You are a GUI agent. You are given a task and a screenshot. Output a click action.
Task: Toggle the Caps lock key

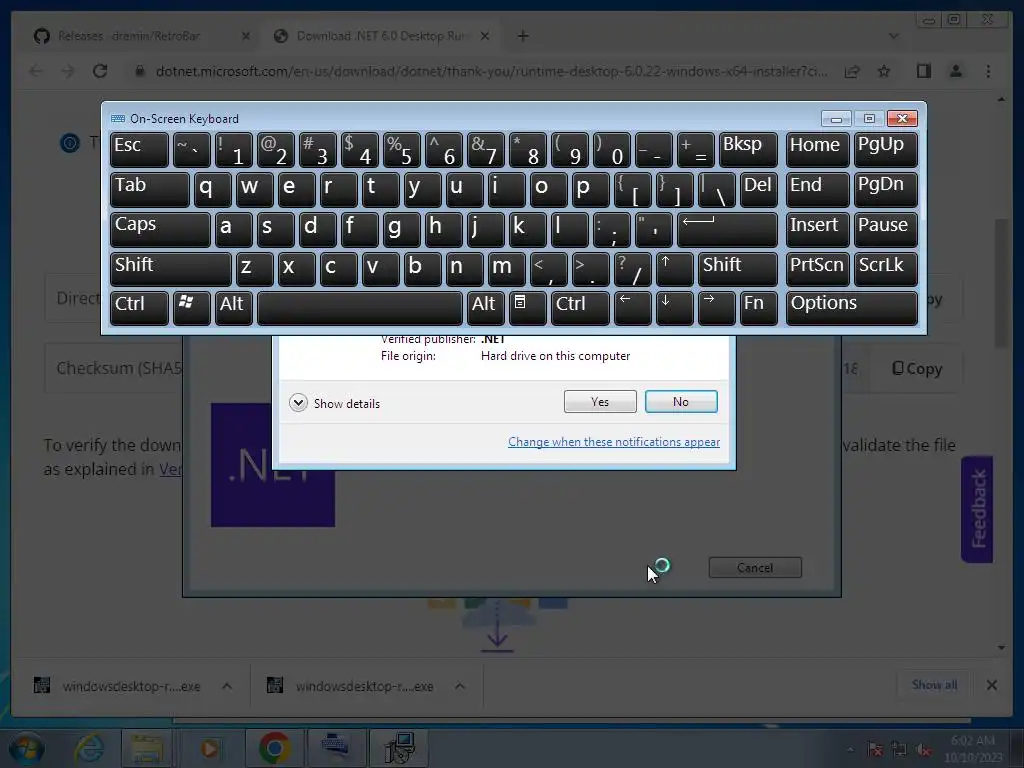[160, 229]
